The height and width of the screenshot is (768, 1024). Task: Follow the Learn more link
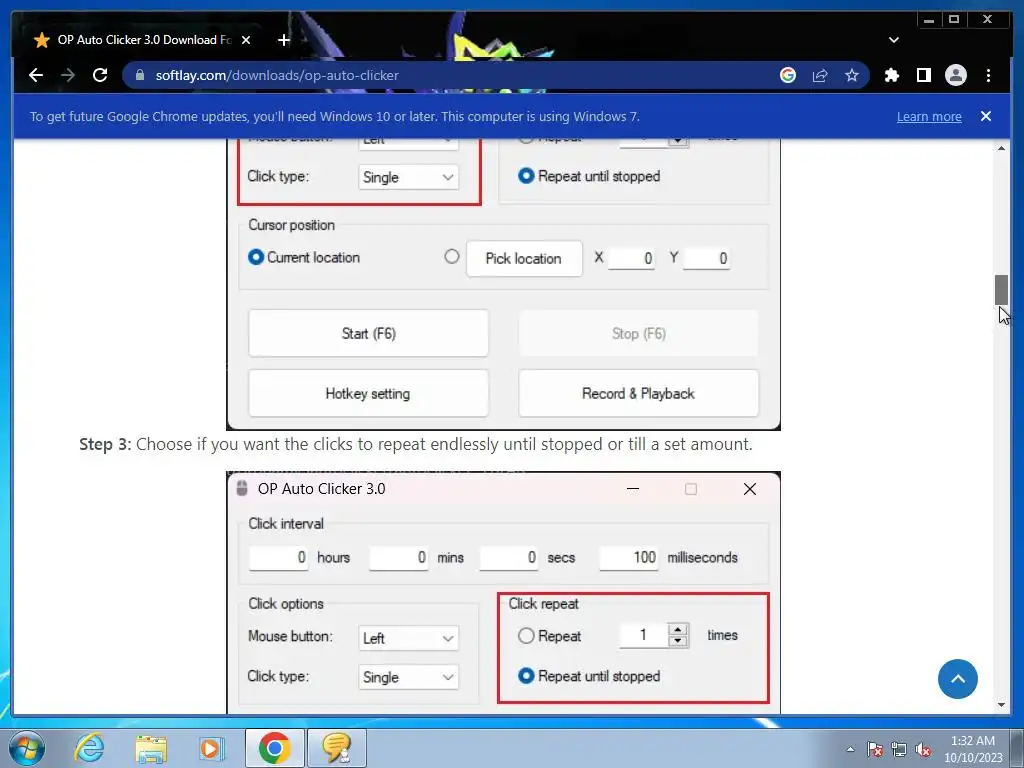pyautogui.click(x=929, y=117)
